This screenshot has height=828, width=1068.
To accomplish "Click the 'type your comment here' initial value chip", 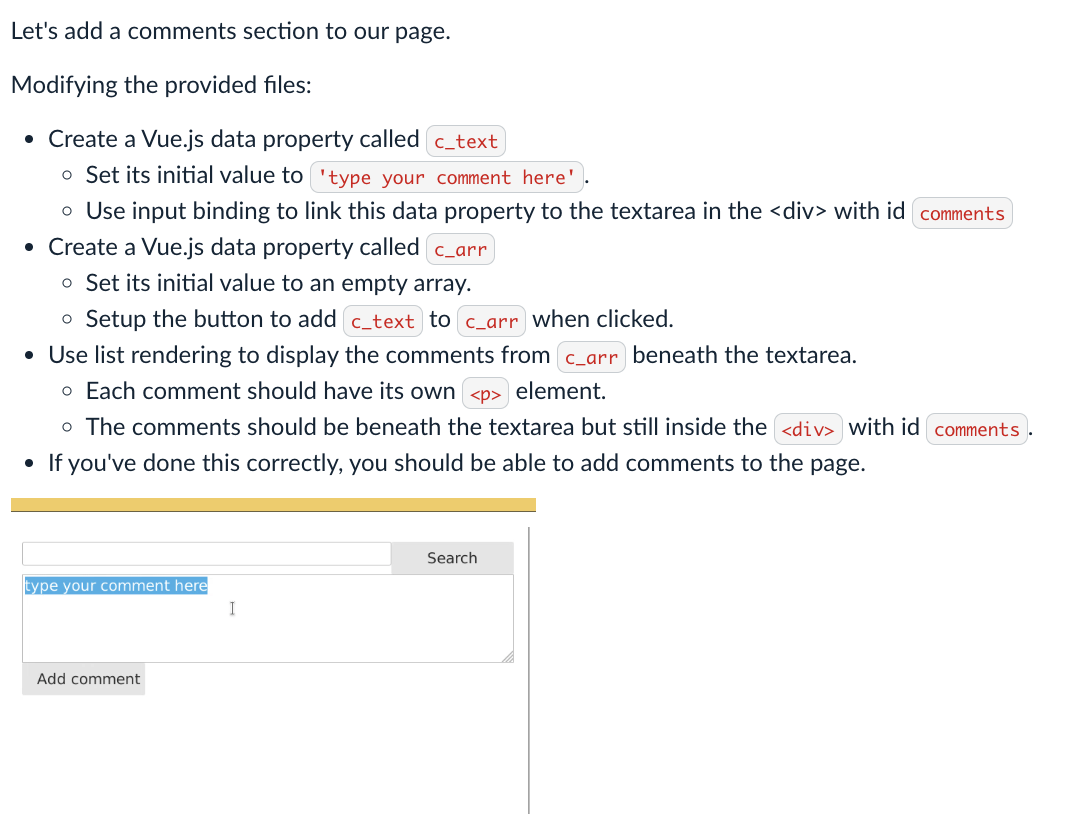I will [x=446, y=177].
